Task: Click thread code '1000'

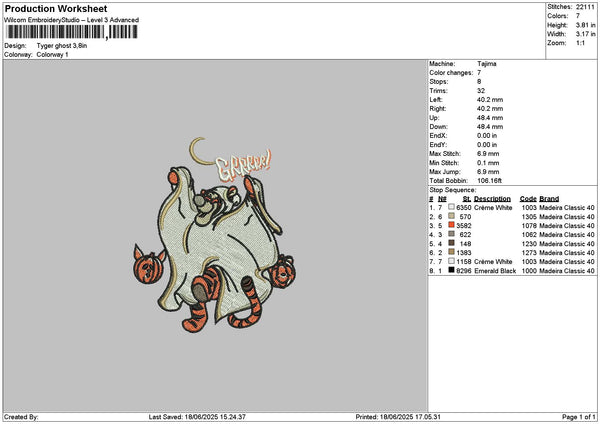Action: click(x=529, y=271)
